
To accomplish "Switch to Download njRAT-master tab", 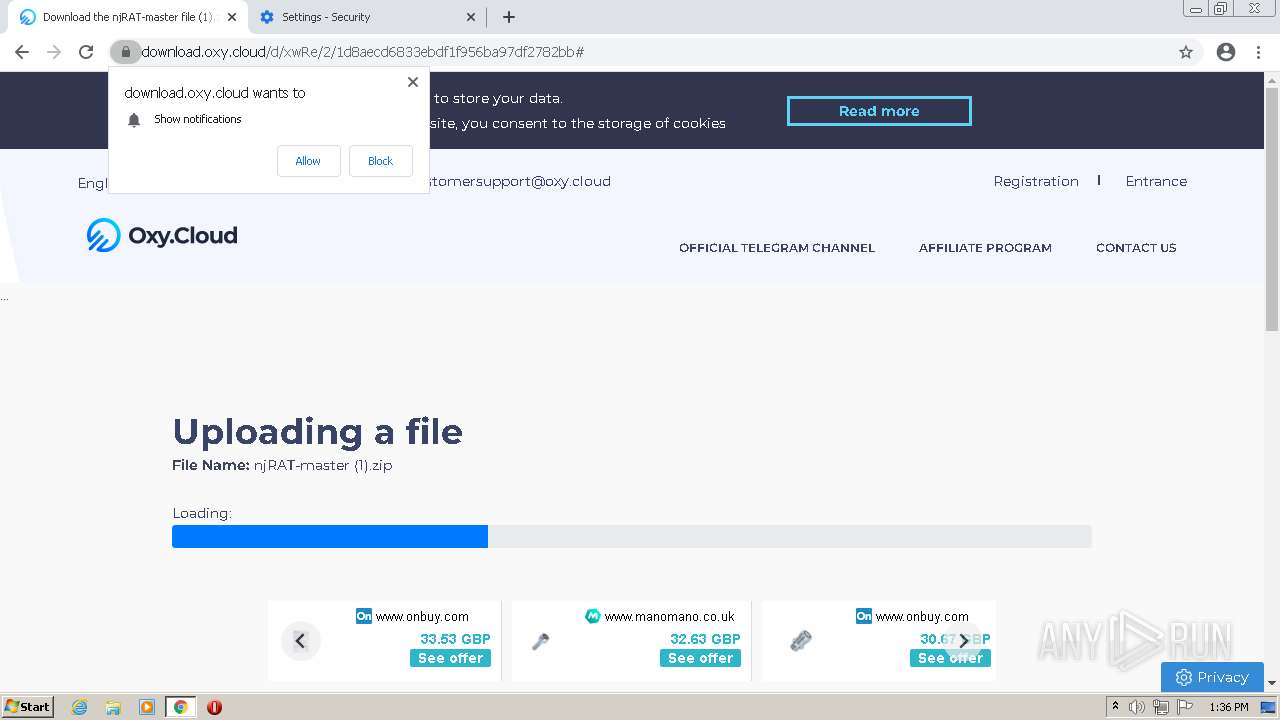I will click(127, 17).
